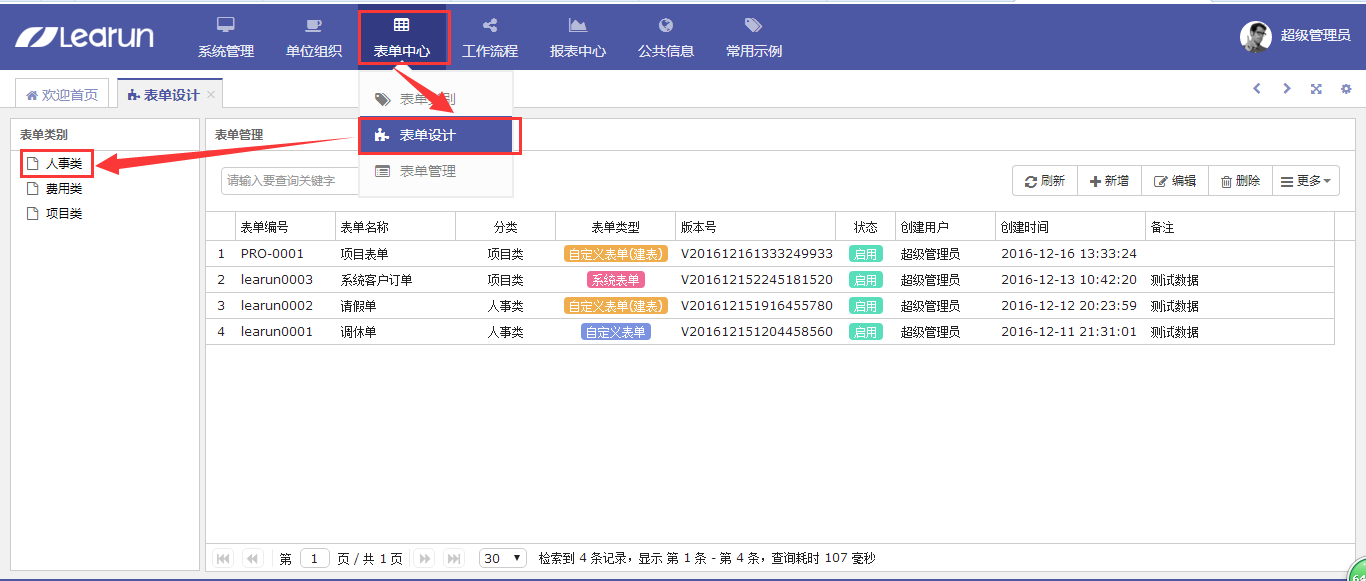Select the 费用类 category
This screenshot has height=581, width=1366.
click(63, 188)
